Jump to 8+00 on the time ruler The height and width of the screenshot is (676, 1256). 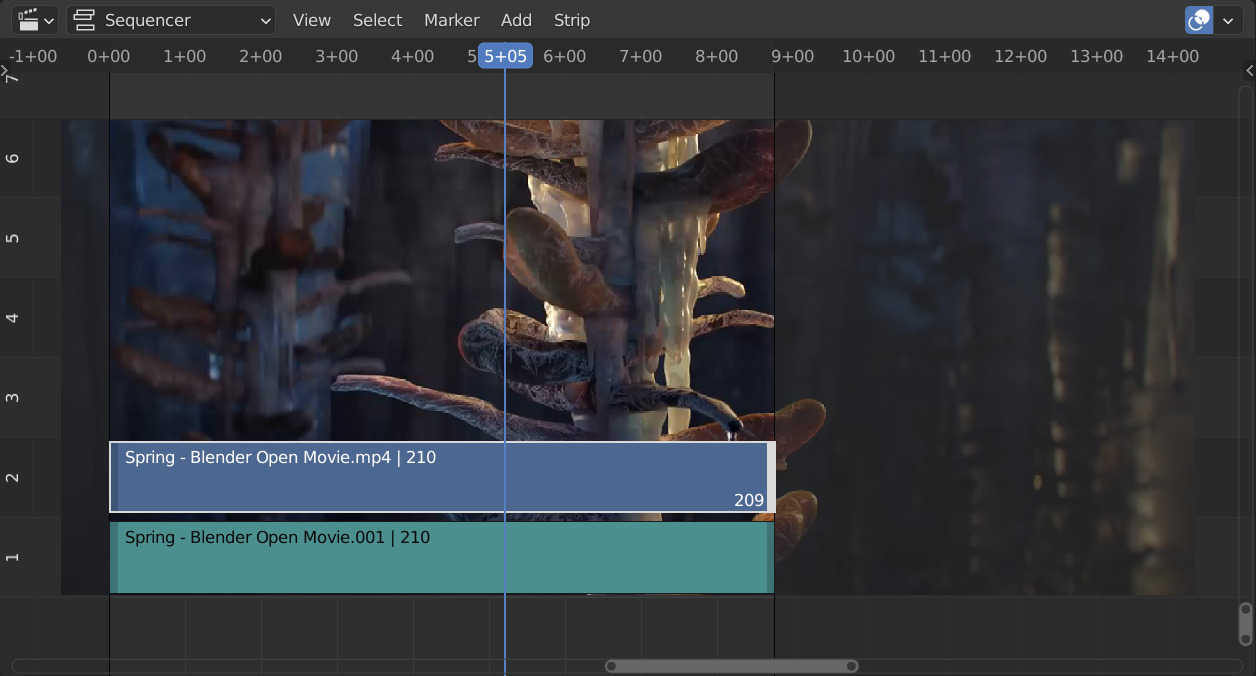tap(717, 56)
